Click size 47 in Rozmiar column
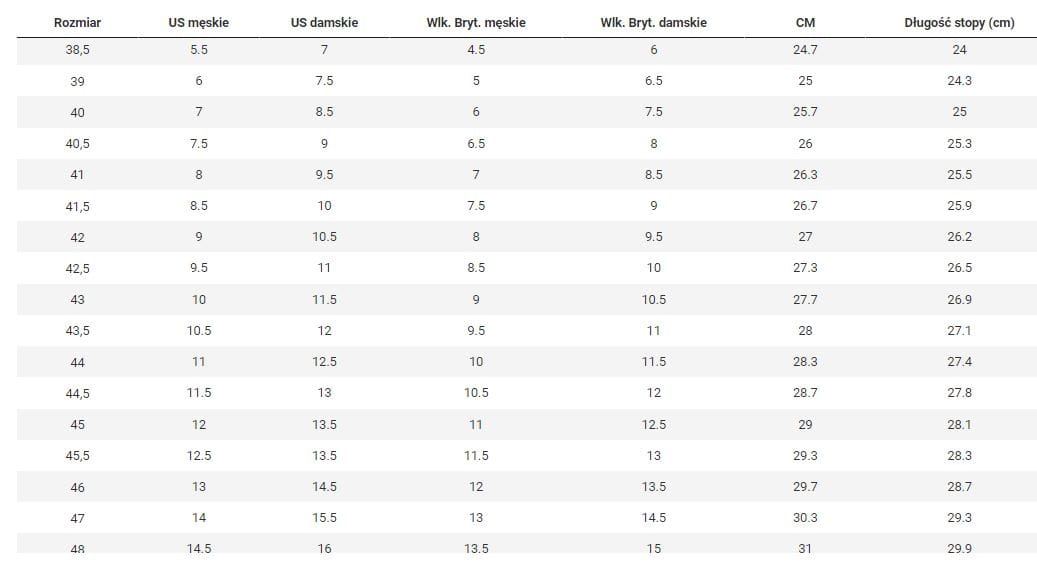Image resolution: width=1037 pixels, height=563 pixels. click(x=78, y=519)
